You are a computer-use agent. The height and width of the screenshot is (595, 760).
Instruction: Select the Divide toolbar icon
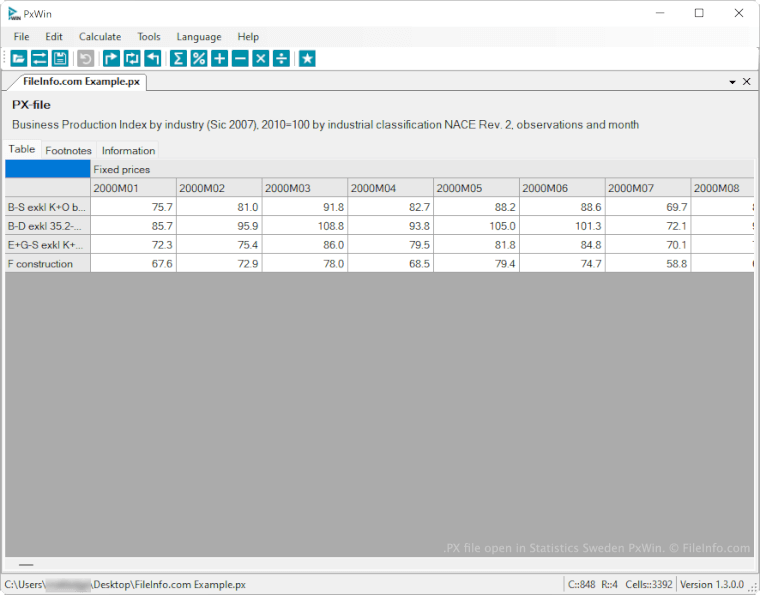coord(282,59)
